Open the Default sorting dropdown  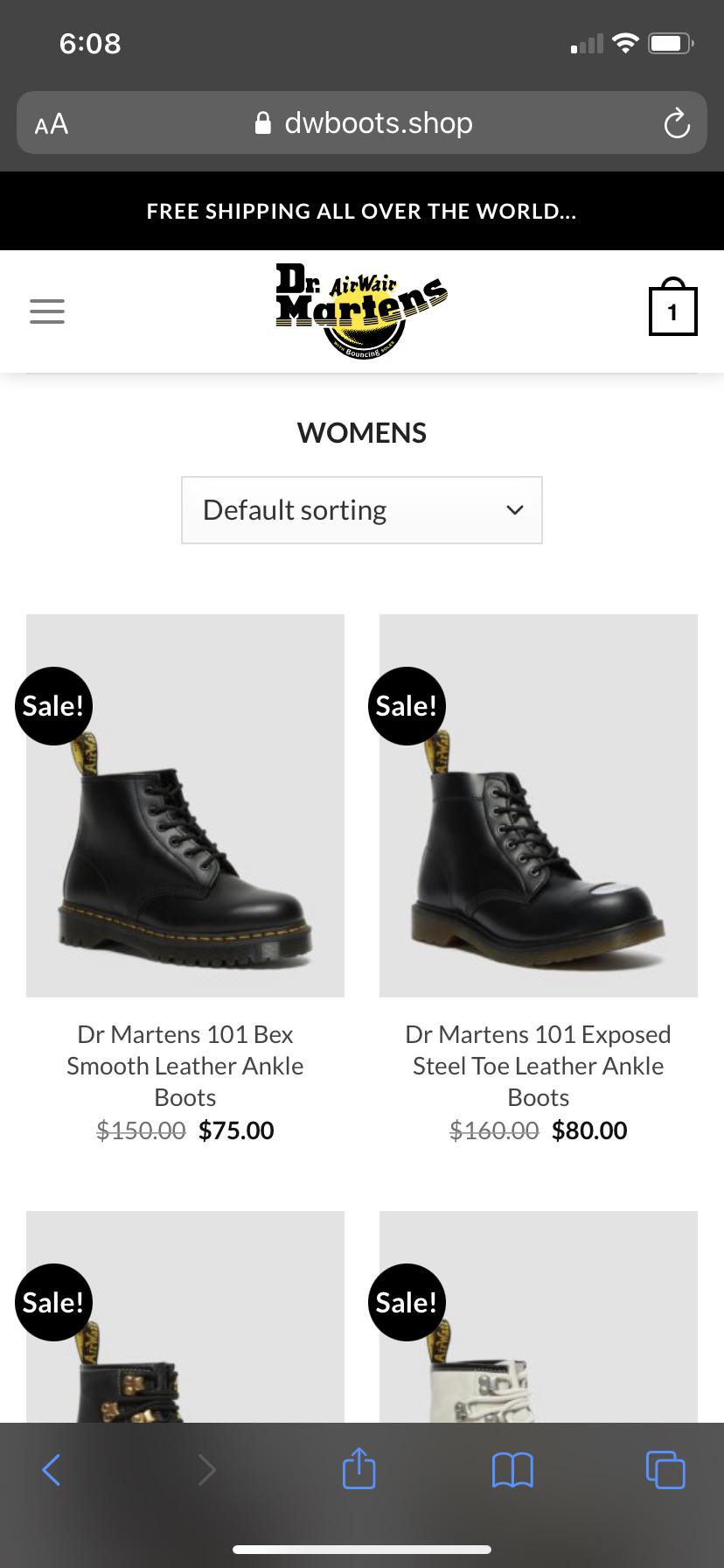[361, 509]
